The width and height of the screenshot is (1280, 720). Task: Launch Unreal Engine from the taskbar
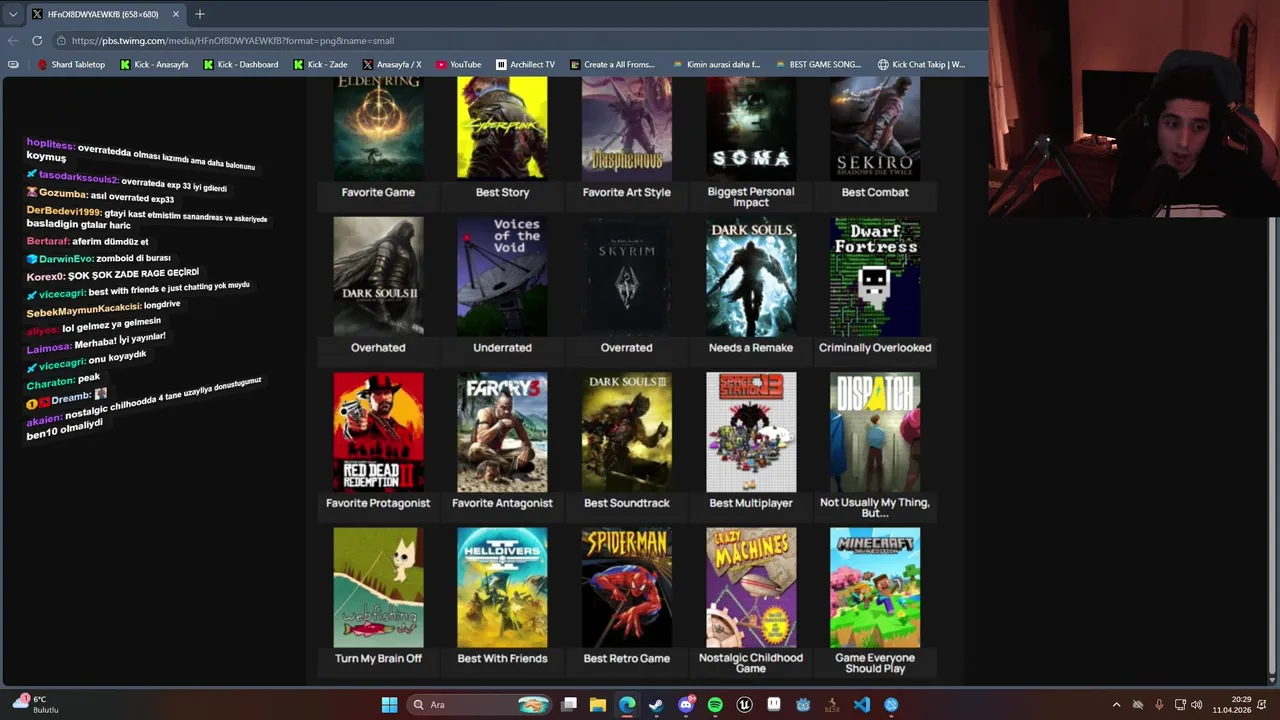[744, 705]
